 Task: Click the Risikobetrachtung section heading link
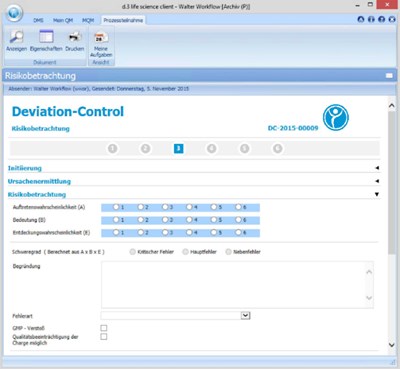(37, 194)
